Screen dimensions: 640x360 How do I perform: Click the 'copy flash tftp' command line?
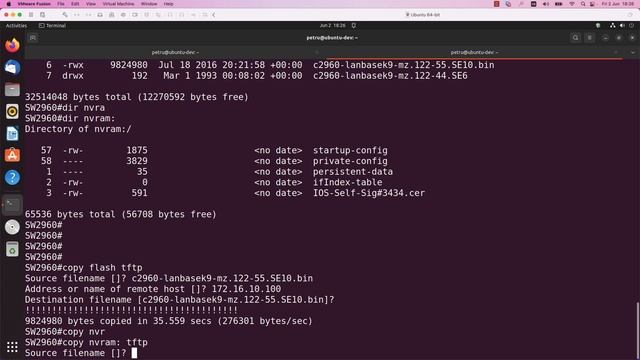click(84, 268)
